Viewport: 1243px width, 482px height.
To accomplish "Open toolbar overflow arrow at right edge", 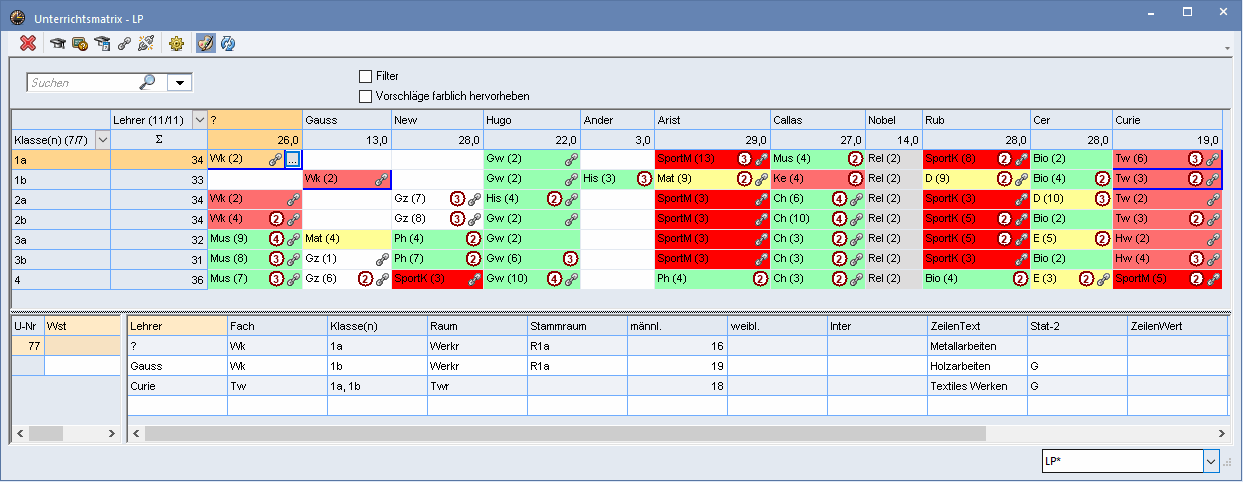I will click(1227, 47).
